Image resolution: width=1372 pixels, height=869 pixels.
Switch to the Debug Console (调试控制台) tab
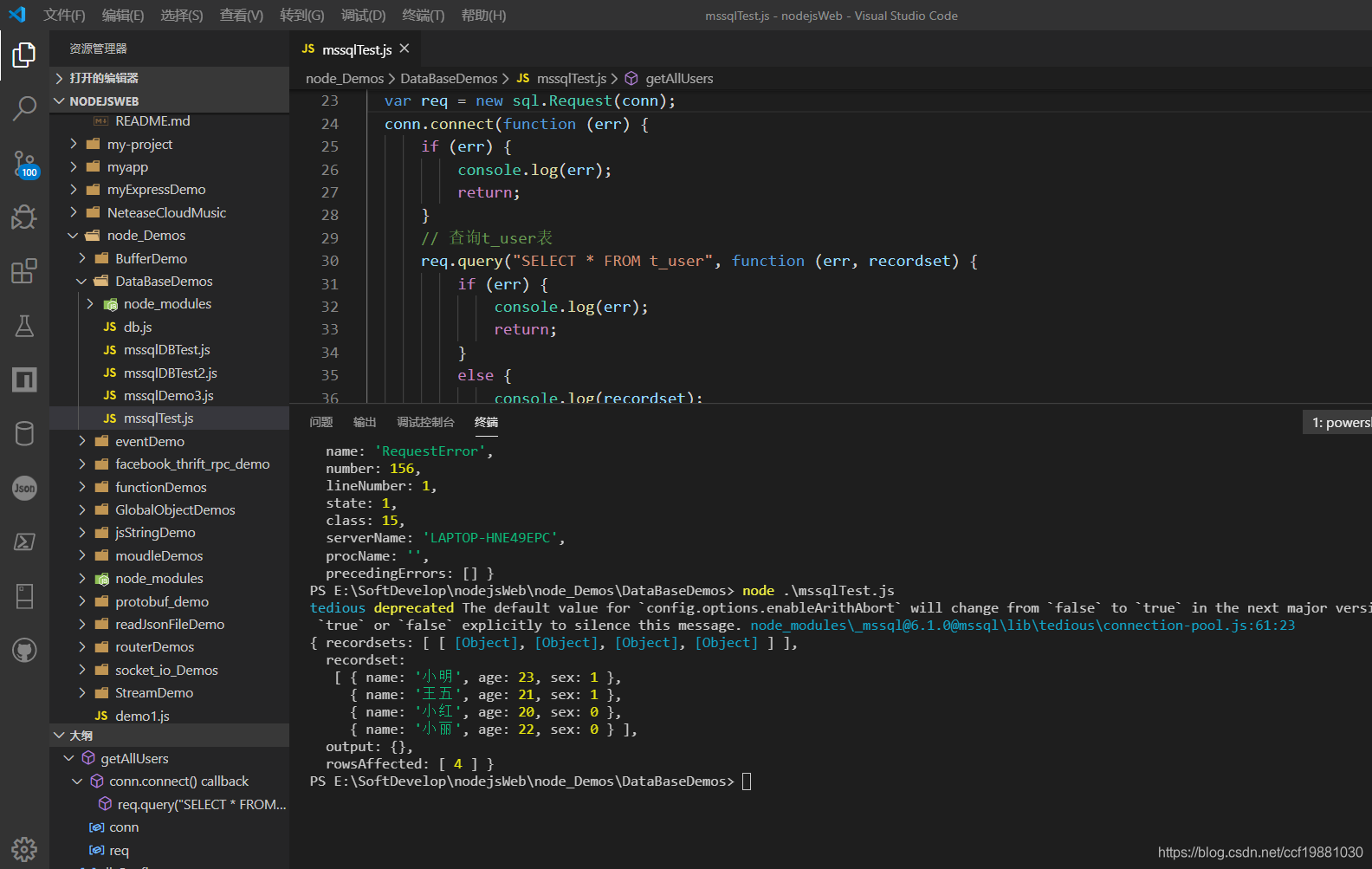425,422
